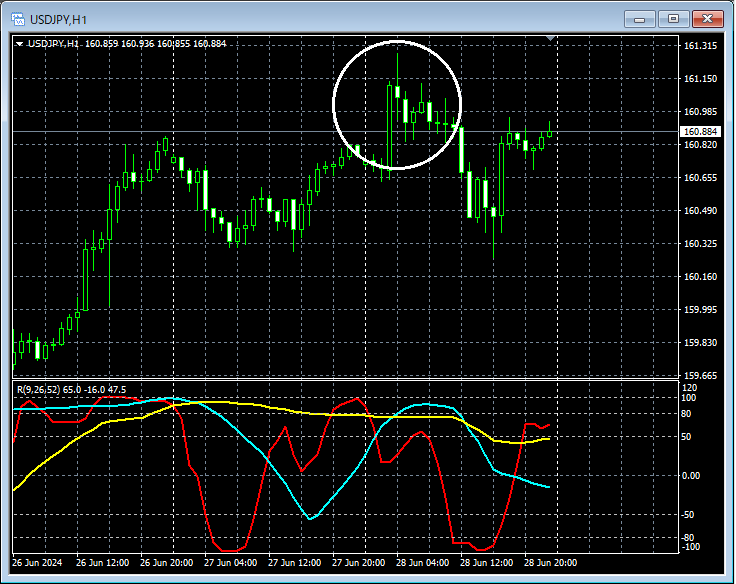Click the chart shift triangle marker at top

551,38
